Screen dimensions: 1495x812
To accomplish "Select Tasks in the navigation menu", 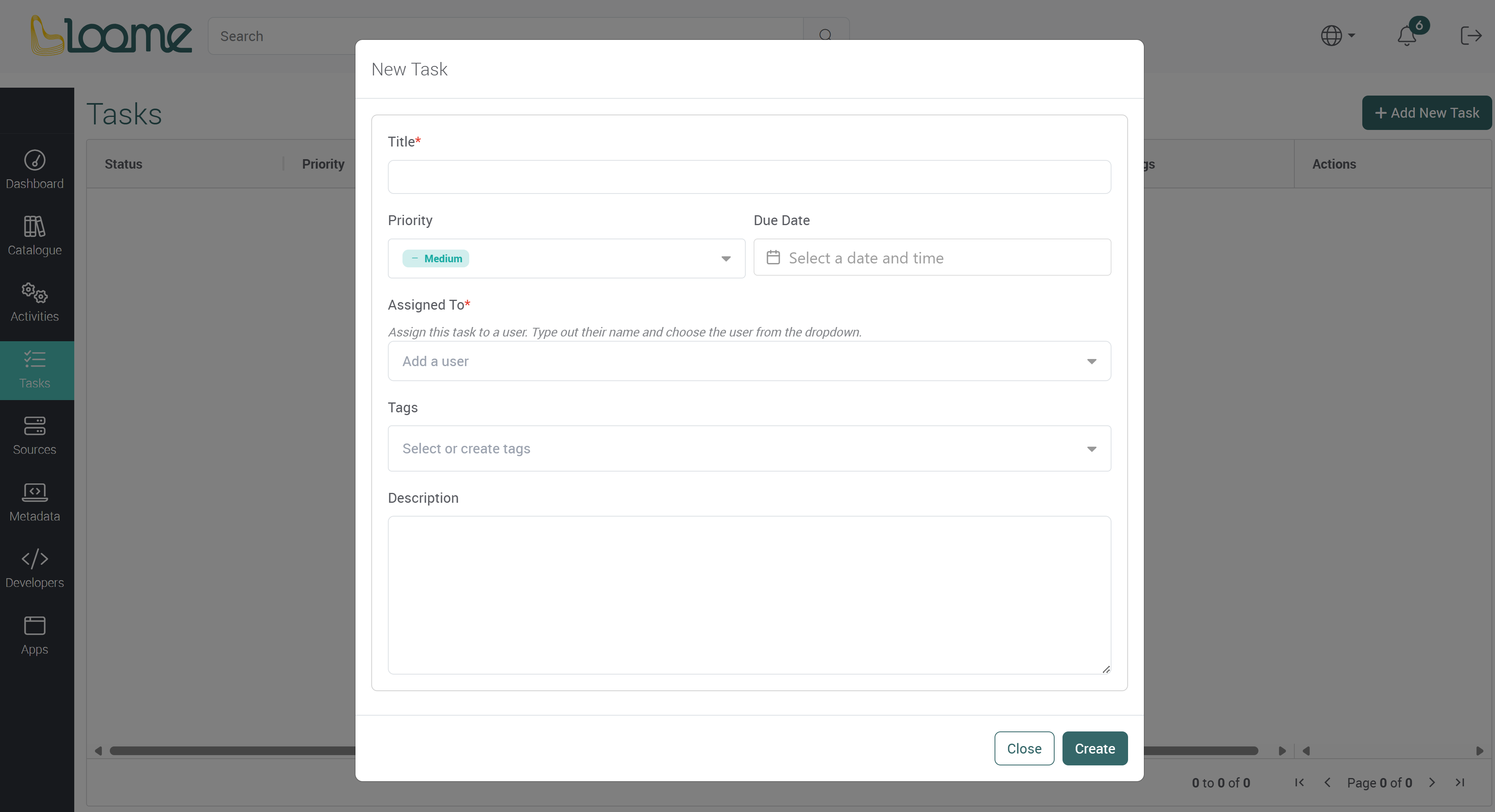I will click(x=35, y=370).
